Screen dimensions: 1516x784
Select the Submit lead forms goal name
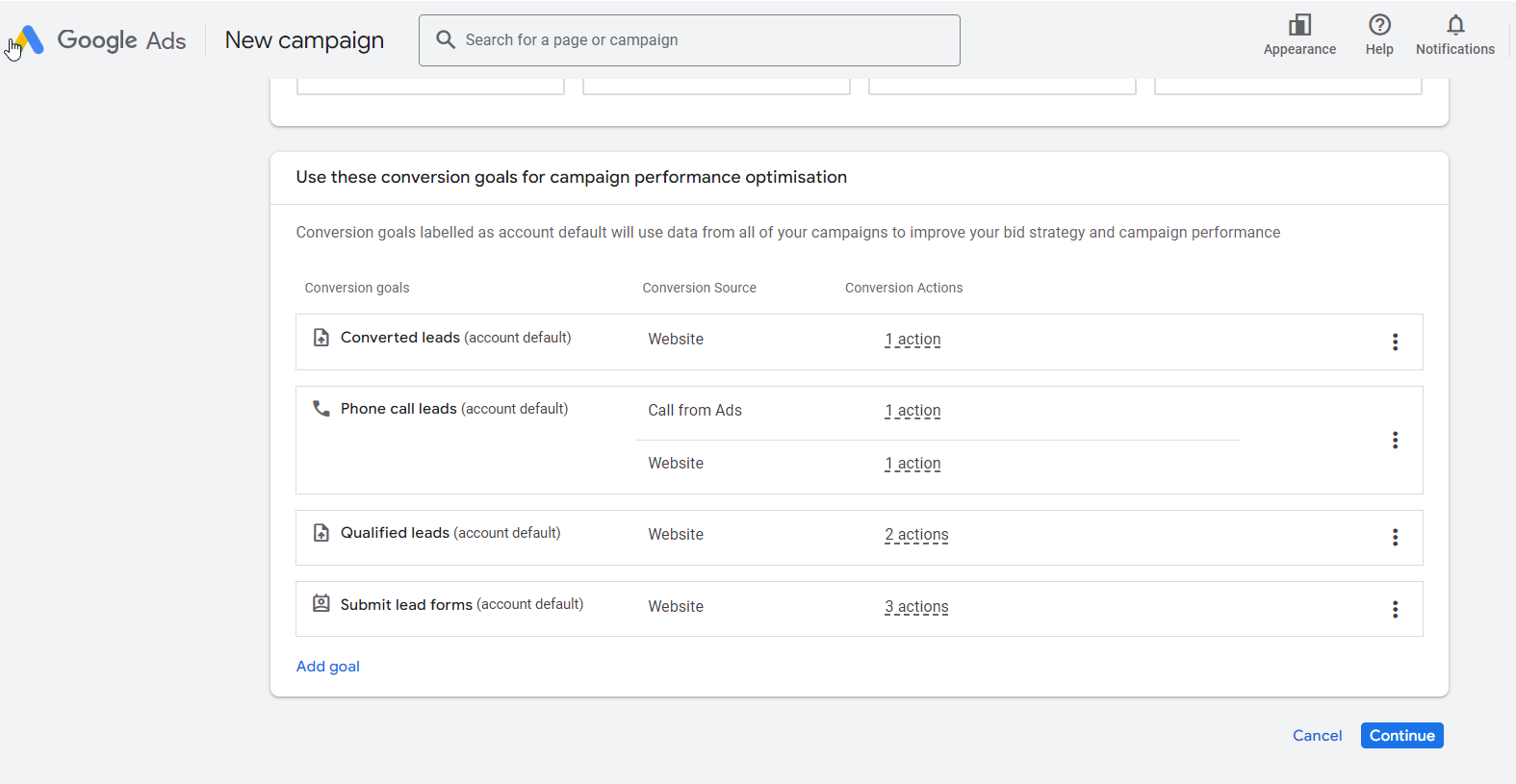tap(406, 604)
